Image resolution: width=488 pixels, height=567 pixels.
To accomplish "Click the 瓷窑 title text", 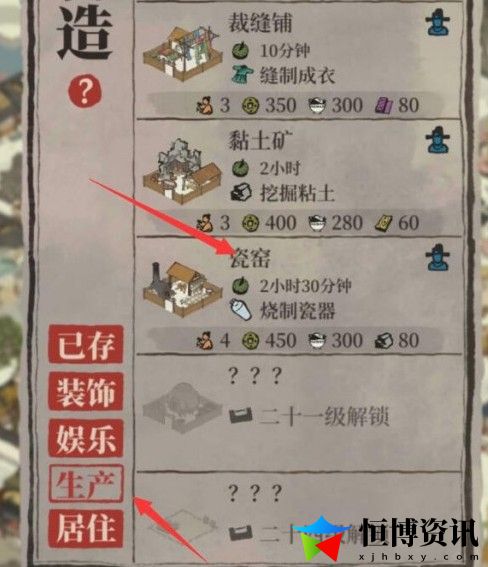I will (x=250, y=258).
